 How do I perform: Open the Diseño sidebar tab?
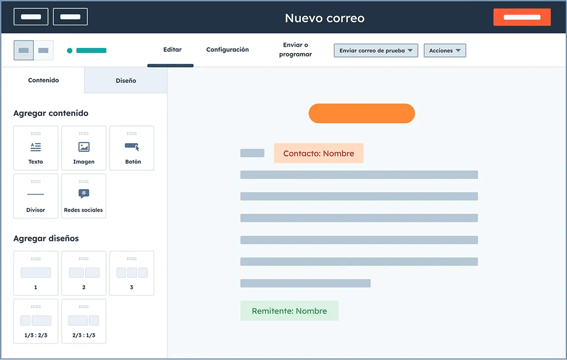[126, 81]
